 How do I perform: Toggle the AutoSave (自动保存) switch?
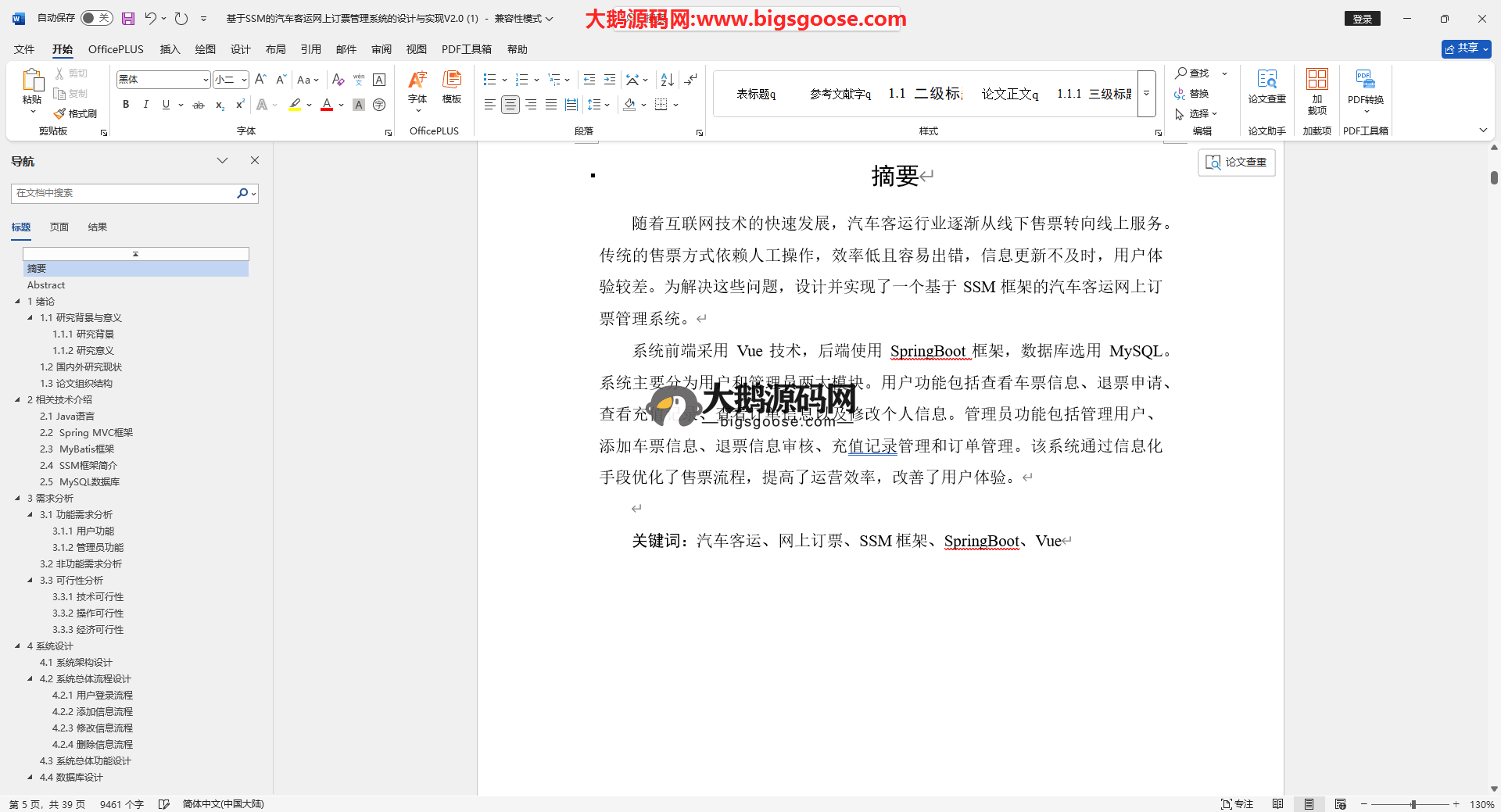96,18
